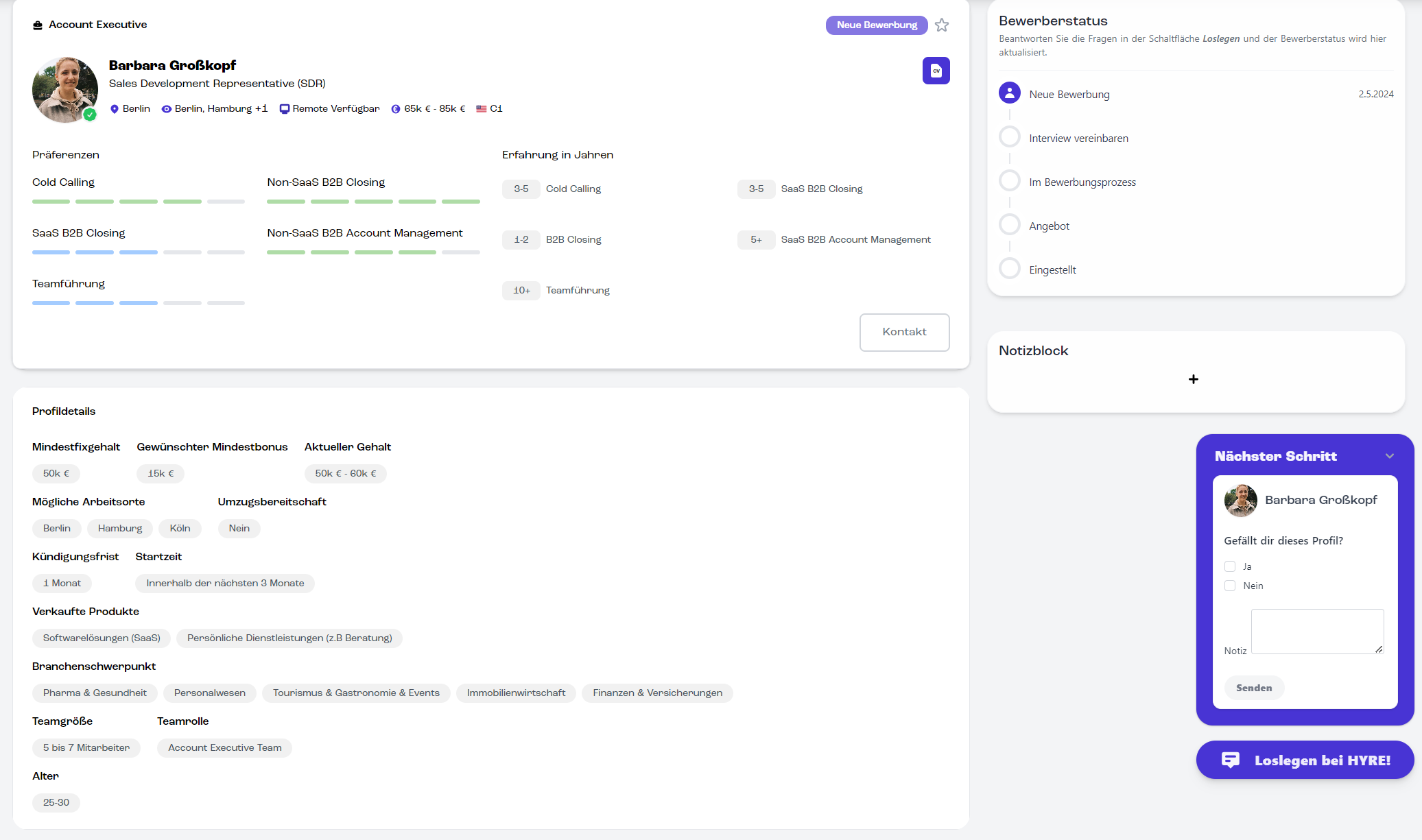Click the Neue Bewerbung status circle icon
This screenshot has height=840, width=1422.
click(x=1010, y=93)
